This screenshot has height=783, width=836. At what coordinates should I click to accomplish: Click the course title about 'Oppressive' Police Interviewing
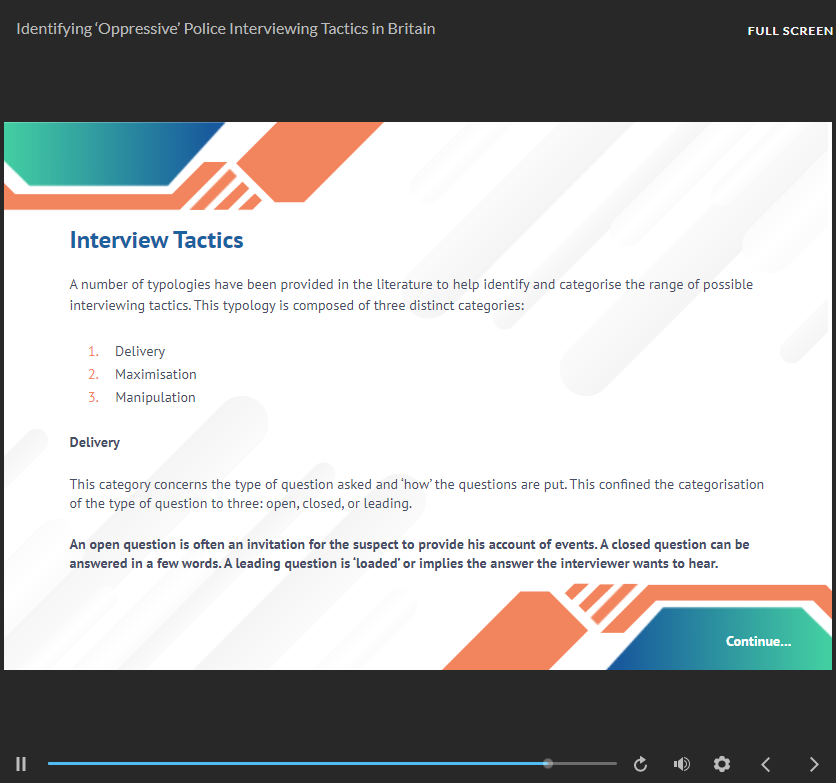pos(226,29)
